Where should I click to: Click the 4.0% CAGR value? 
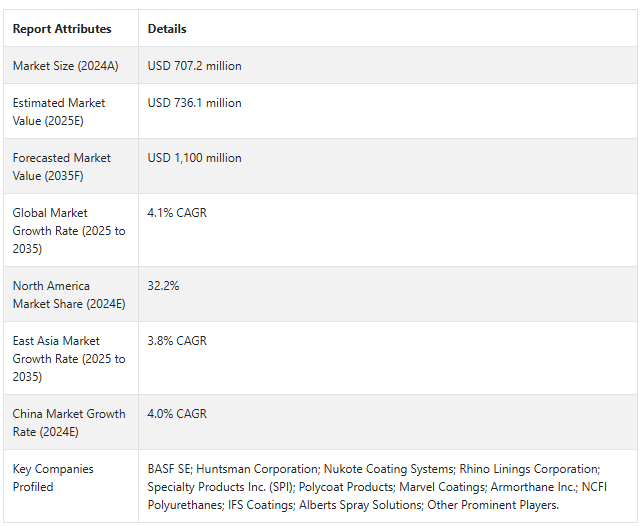tap(177, 414)
